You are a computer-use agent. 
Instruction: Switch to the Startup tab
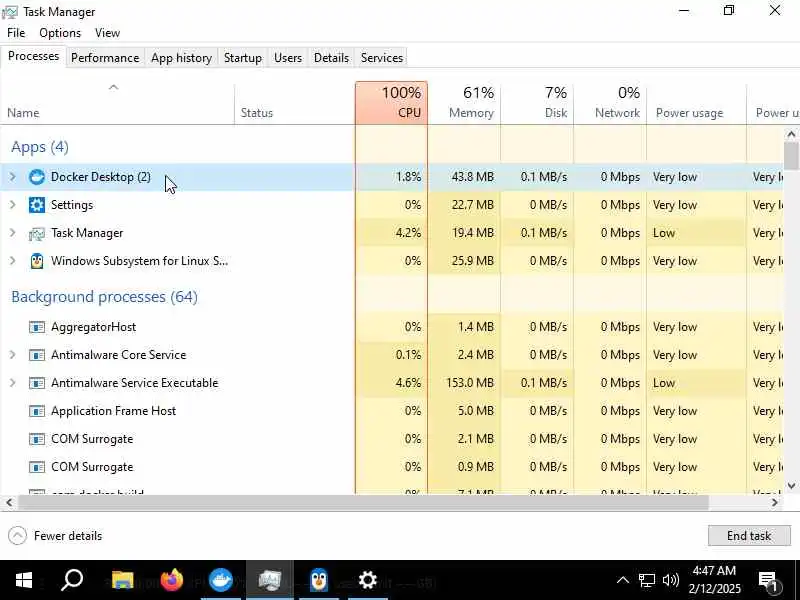(243, 58)
